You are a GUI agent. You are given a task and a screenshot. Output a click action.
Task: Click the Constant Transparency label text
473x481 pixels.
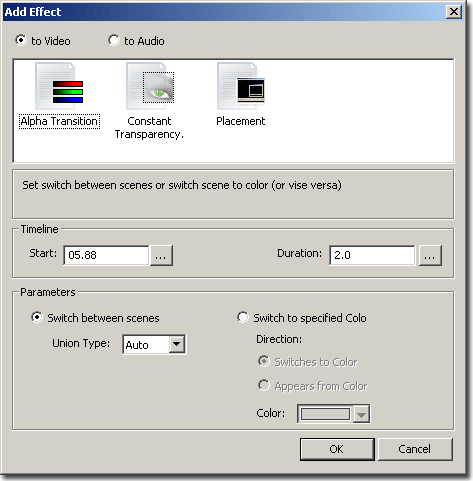click(x=149, y=128)
